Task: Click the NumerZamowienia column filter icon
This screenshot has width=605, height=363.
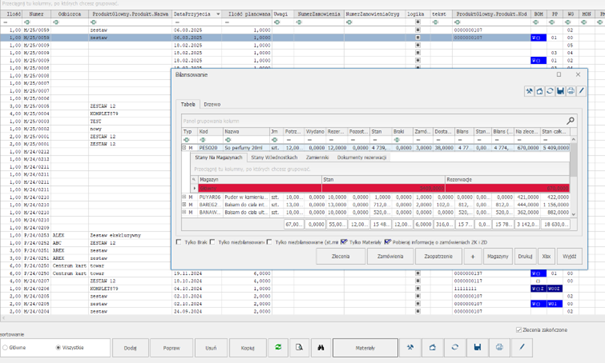Action: [299, 22]
